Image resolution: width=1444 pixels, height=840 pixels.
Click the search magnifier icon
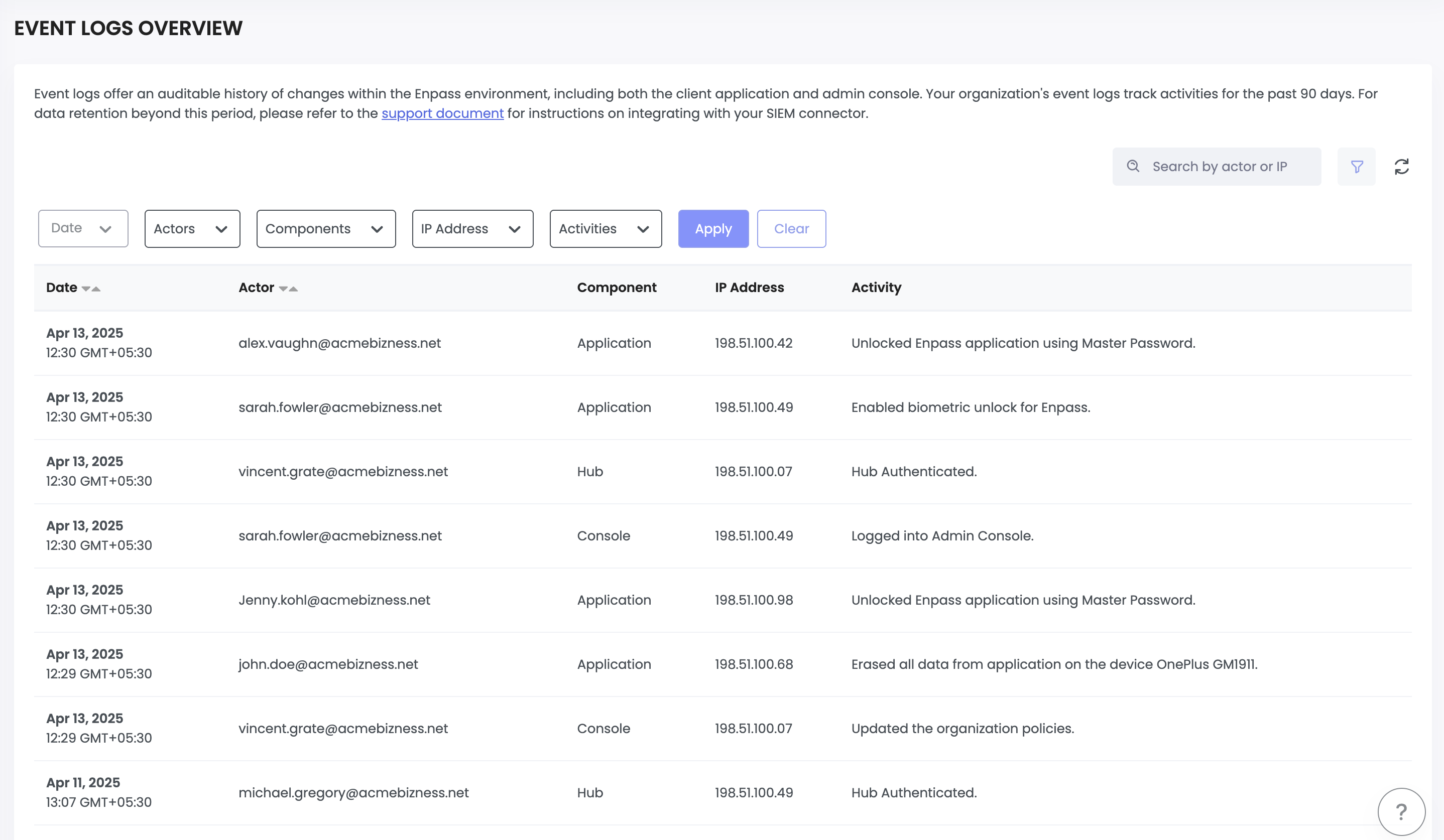coord(1133,166)
